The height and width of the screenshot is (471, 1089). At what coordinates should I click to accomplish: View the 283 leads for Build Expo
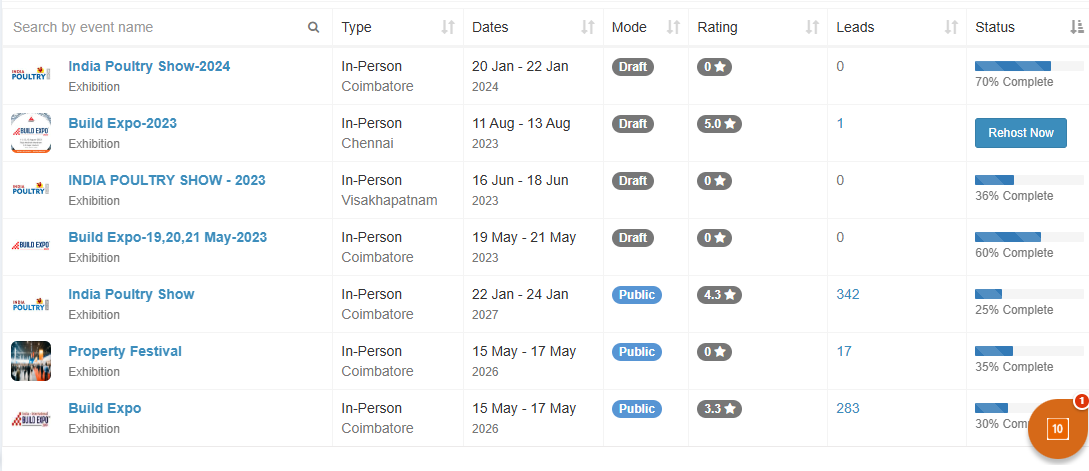(x=847, y=408)
